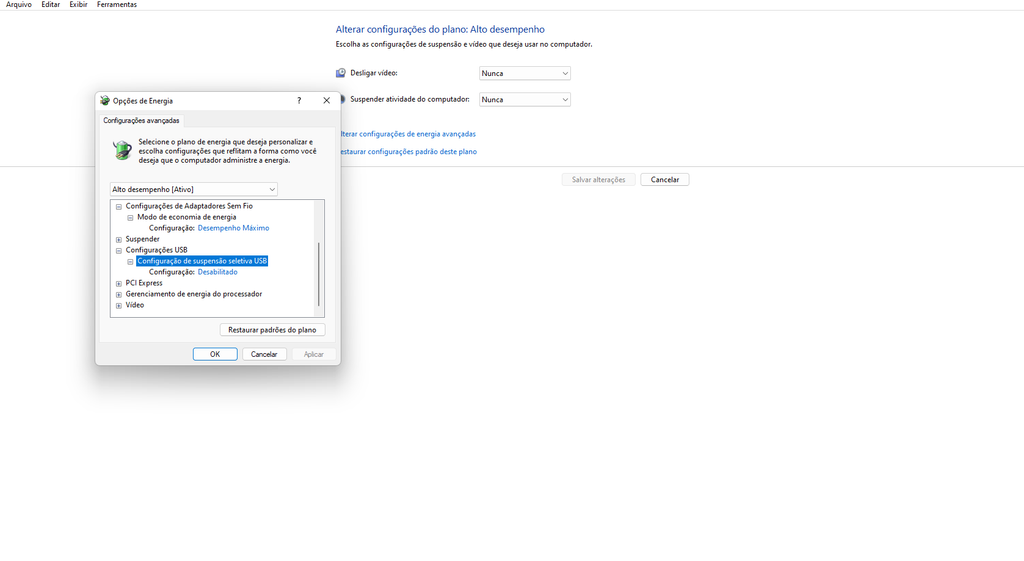Open advanced energy settings link
The height and width of the screenshot is (561, 1024).
408,134
